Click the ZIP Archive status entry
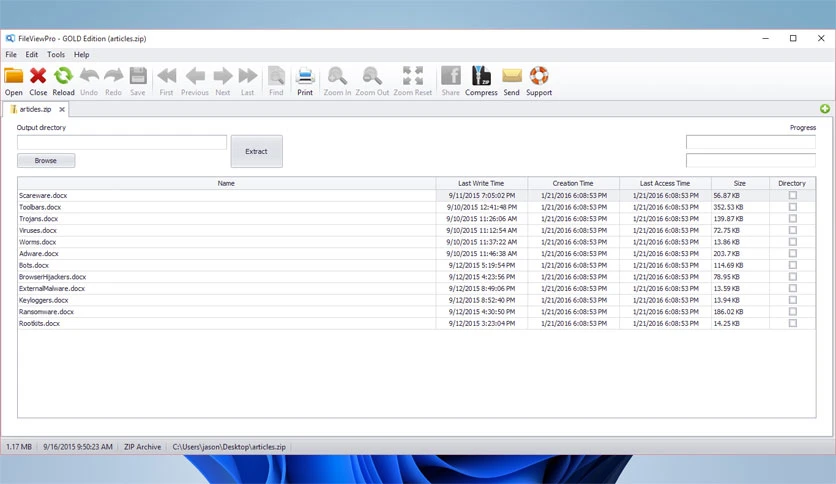Viewport: 836px width, 484px height. pyautogui.click(x=142, y=447)
